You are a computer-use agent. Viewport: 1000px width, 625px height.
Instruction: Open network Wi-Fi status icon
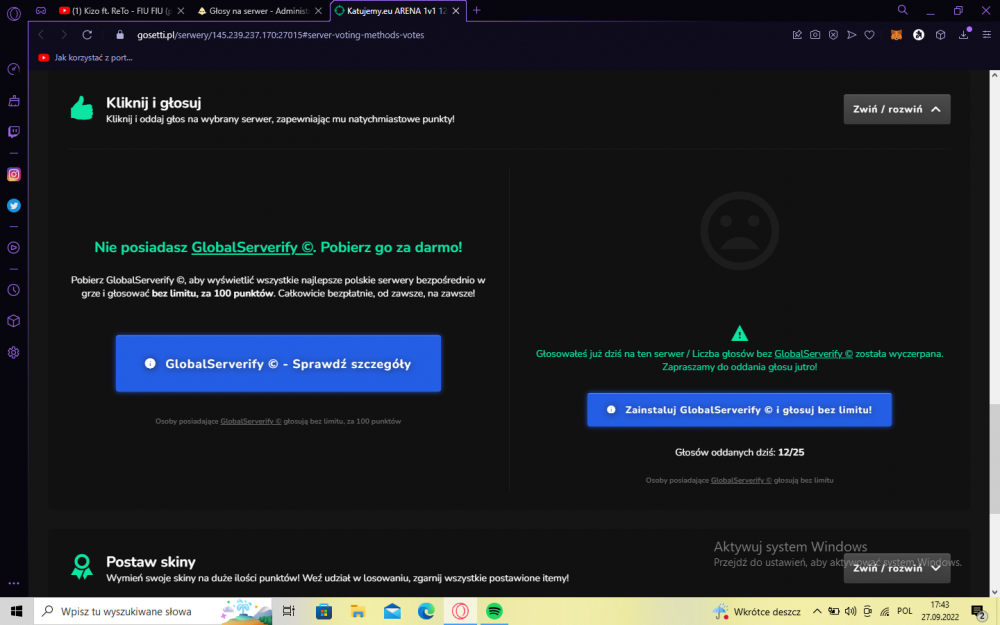[x=885, y=611]
